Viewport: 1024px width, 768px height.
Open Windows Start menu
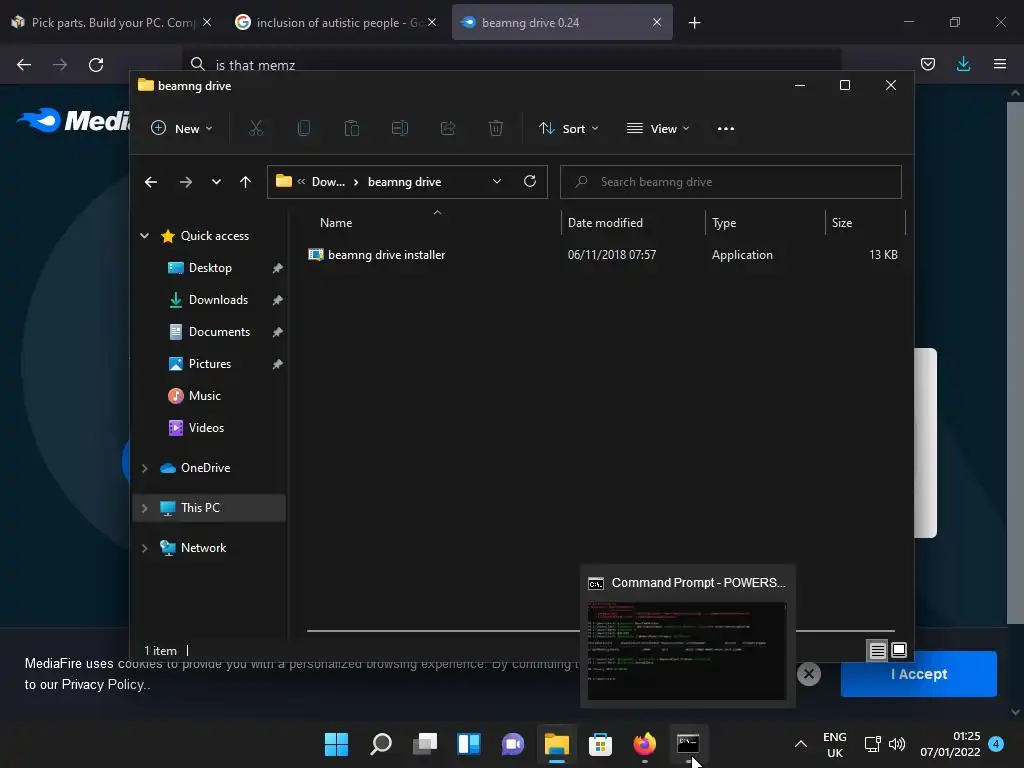tap(336, 744)
